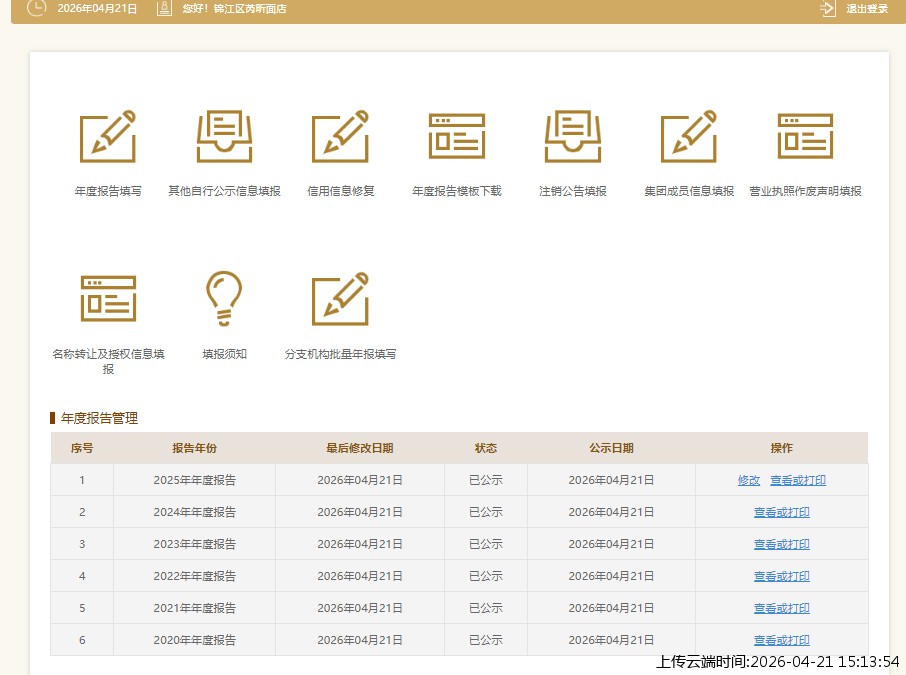Click 查看或打印 for 2020年度报告

[782, 640]
